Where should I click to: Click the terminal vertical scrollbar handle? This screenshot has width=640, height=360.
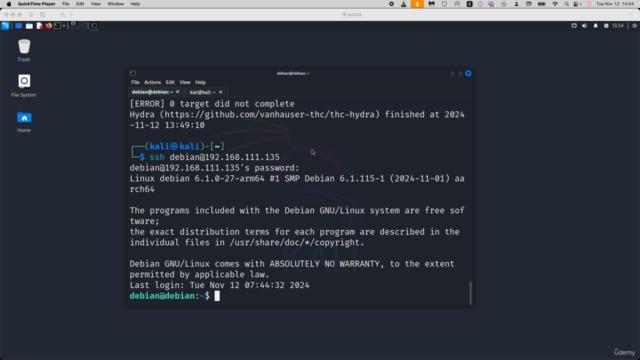[470, 293]
